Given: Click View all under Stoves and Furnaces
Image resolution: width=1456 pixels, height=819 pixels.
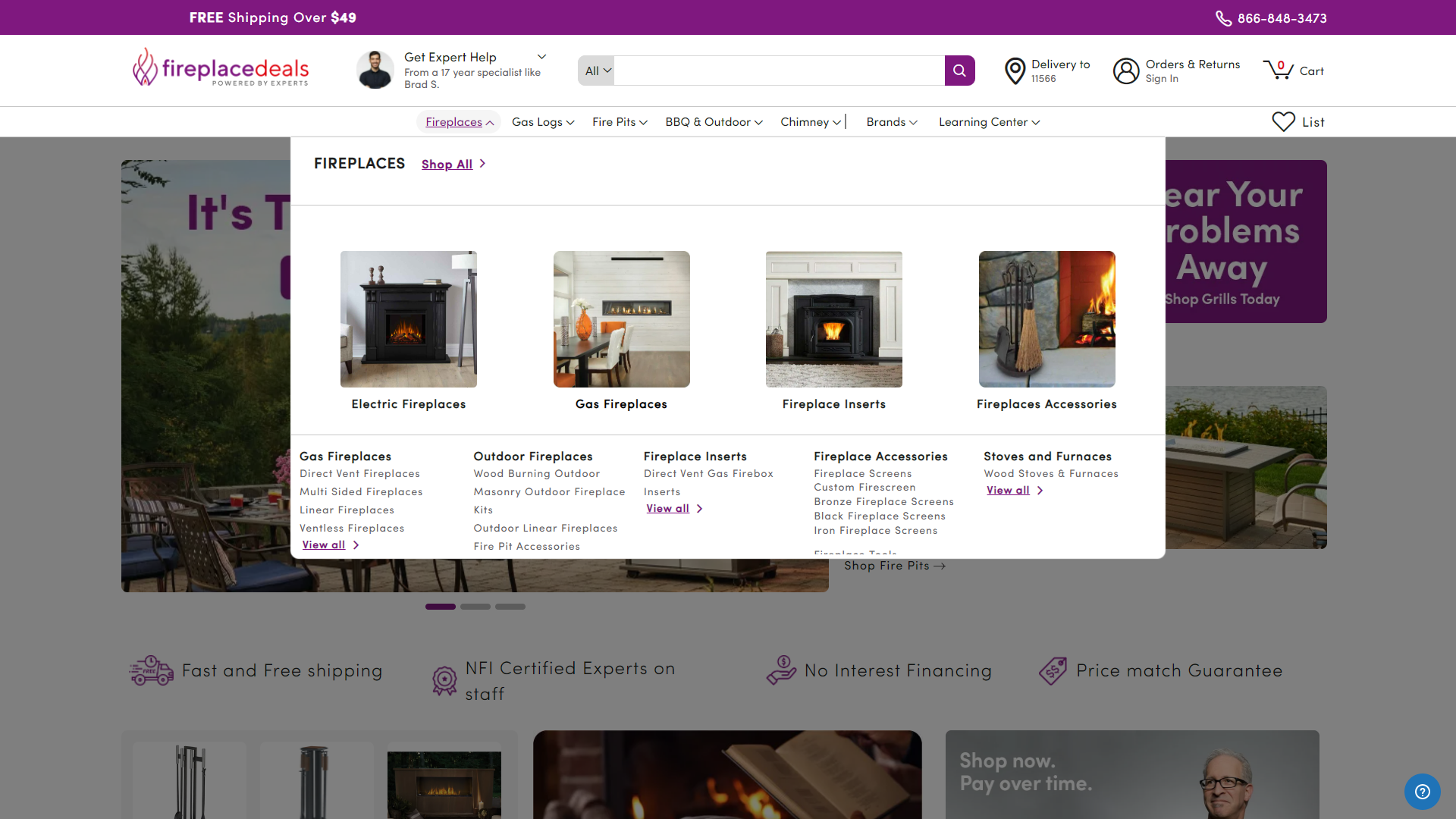Looking at the screenshot, I should [x=1009, y=491].
